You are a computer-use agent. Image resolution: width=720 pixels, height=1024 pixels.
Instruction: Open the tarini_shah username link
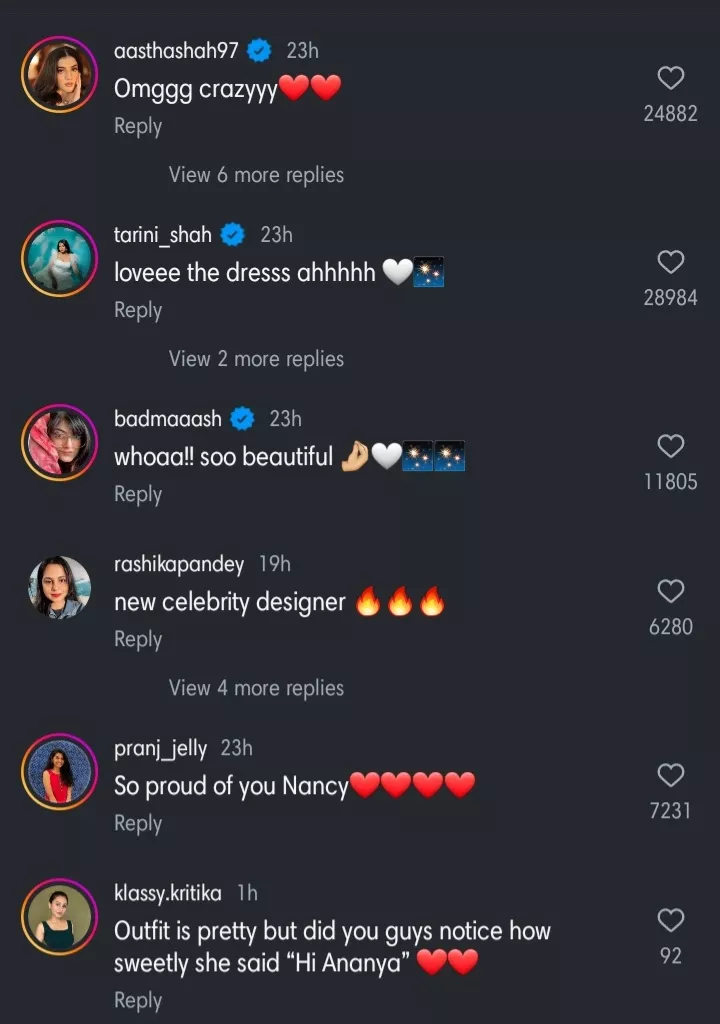click(x=163, y=235)
